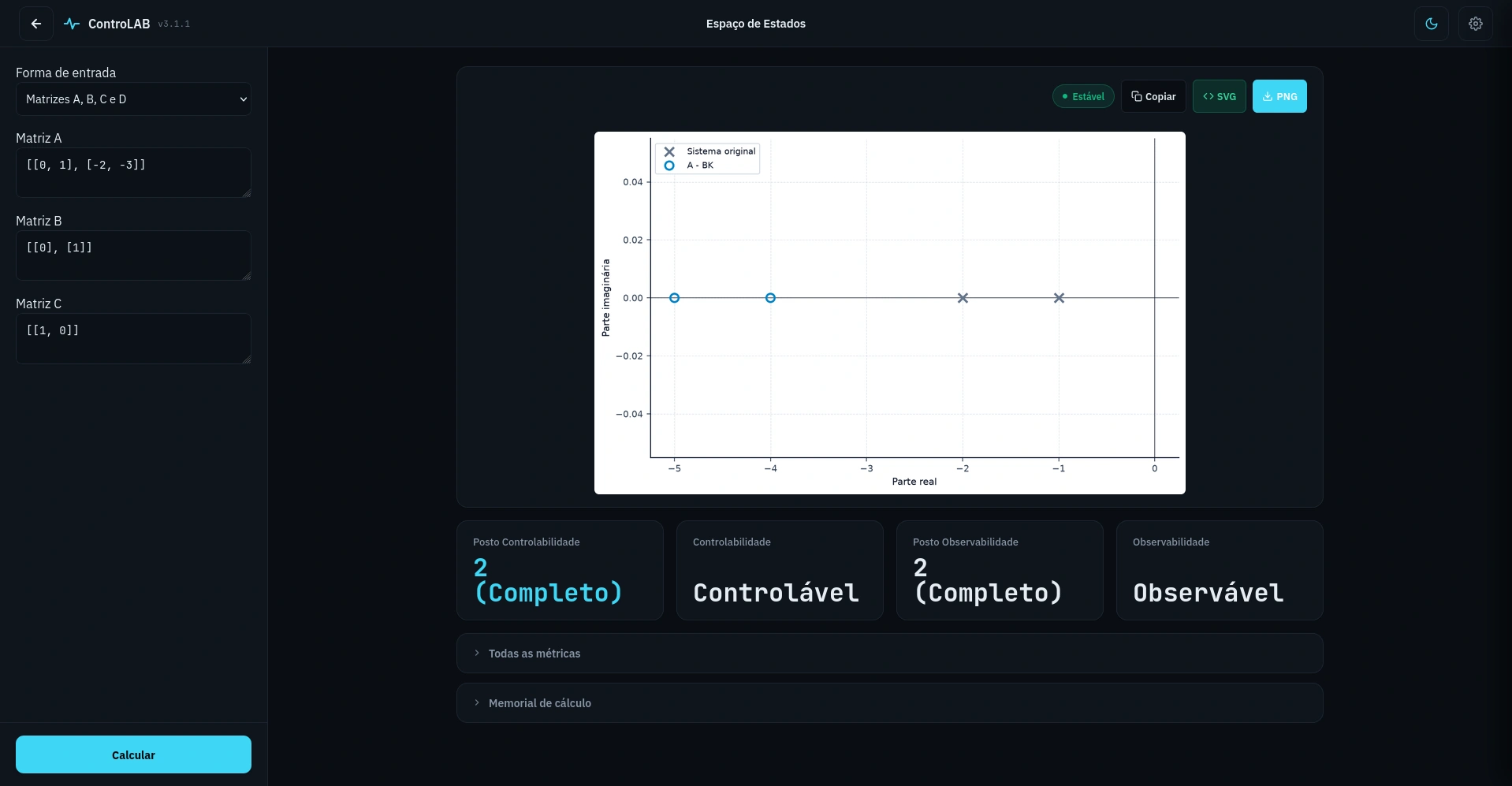This screenshot has height=786, width=1512.
Task: Click the Parte real axis label
Action: [914, 482]
